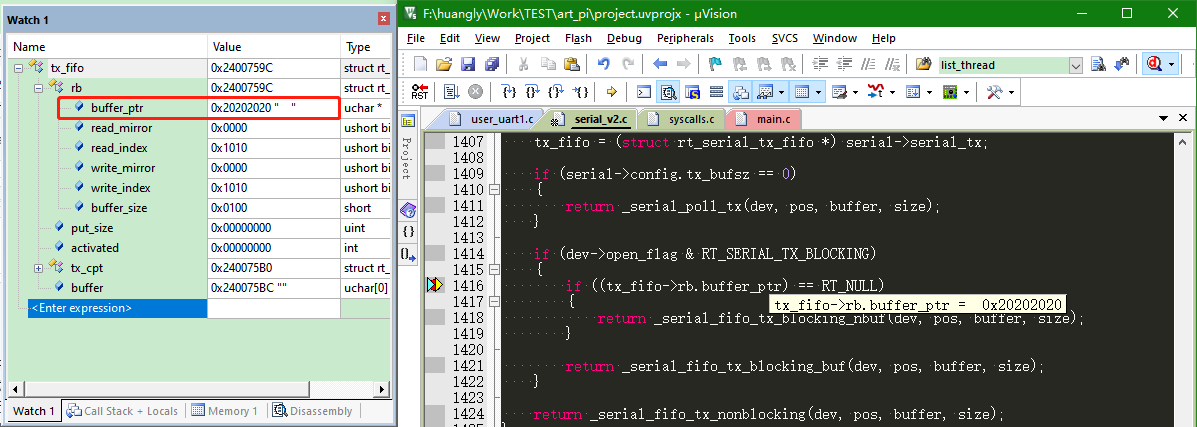The height and width of the screenshot is (427, 1197).
Task: Click the Find icon next to list_thread
Action: 1099,65
